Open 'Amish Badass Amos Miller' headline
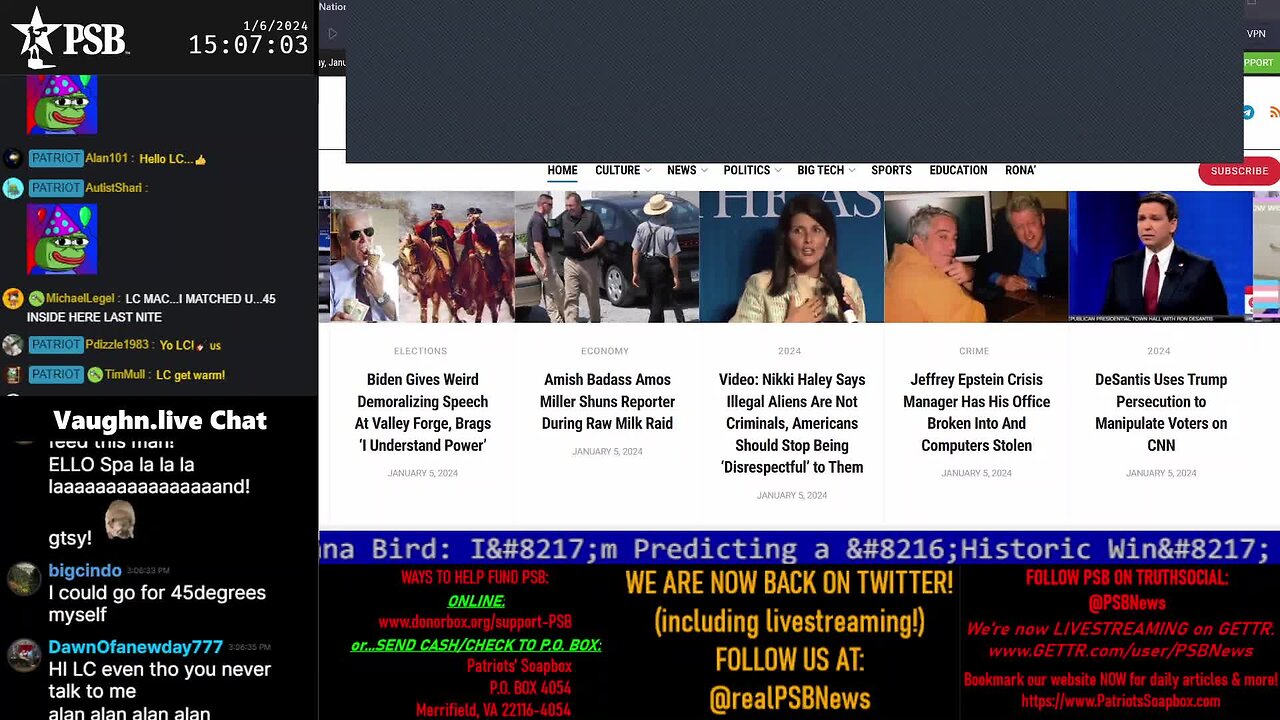Screen dimensions: 1280x720 click(x=607, y=401)
